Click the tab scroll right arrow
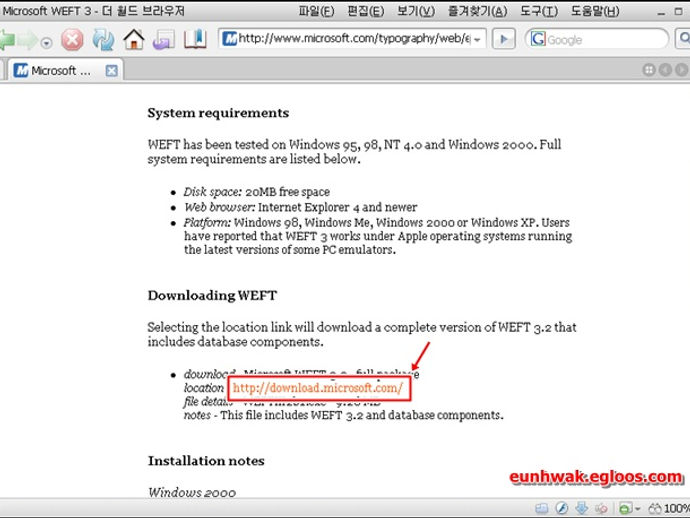This screenshot has width=690, height=518. 682,70
